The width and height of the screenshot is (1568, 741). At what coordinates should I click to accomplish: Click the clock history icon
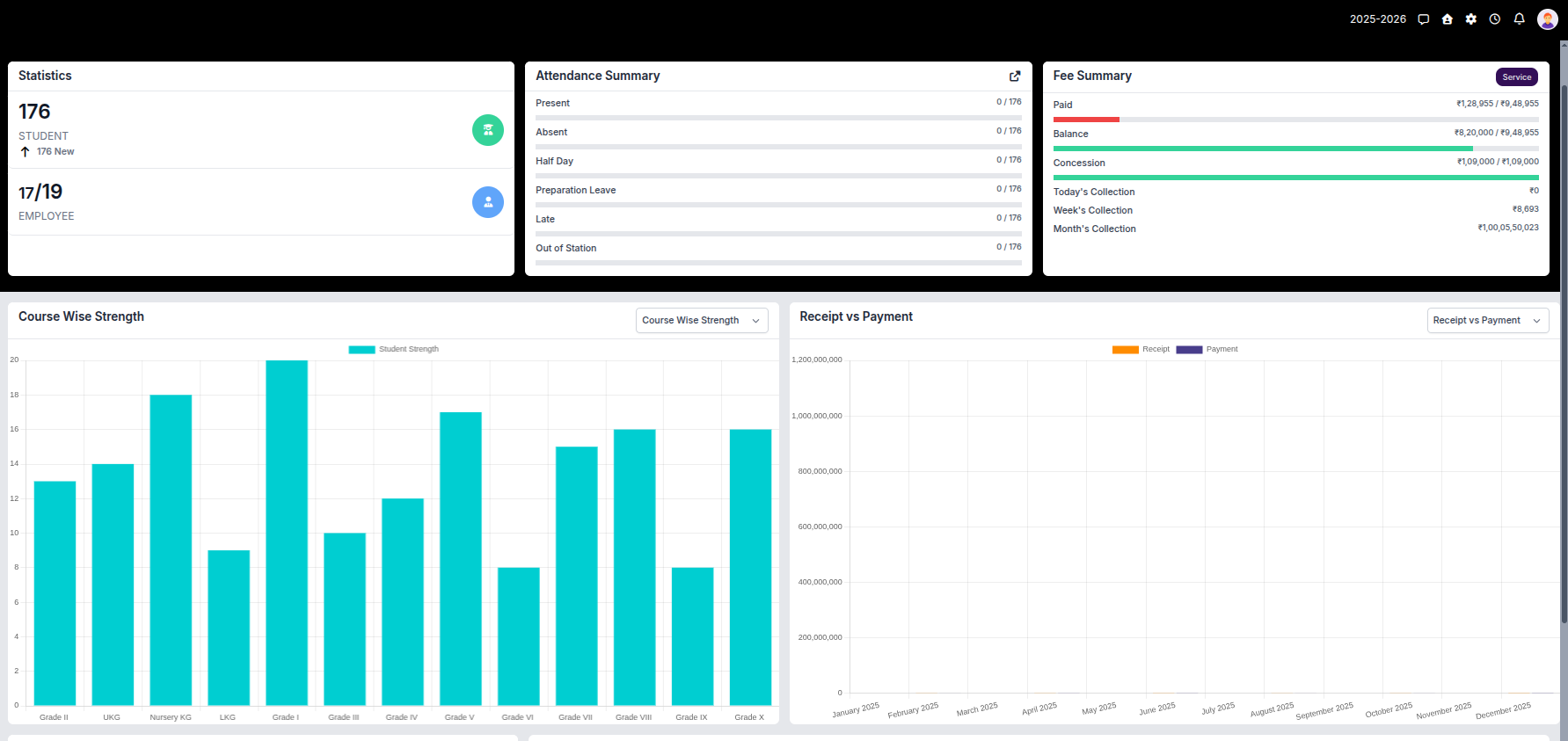click(x=1494, y=19)
